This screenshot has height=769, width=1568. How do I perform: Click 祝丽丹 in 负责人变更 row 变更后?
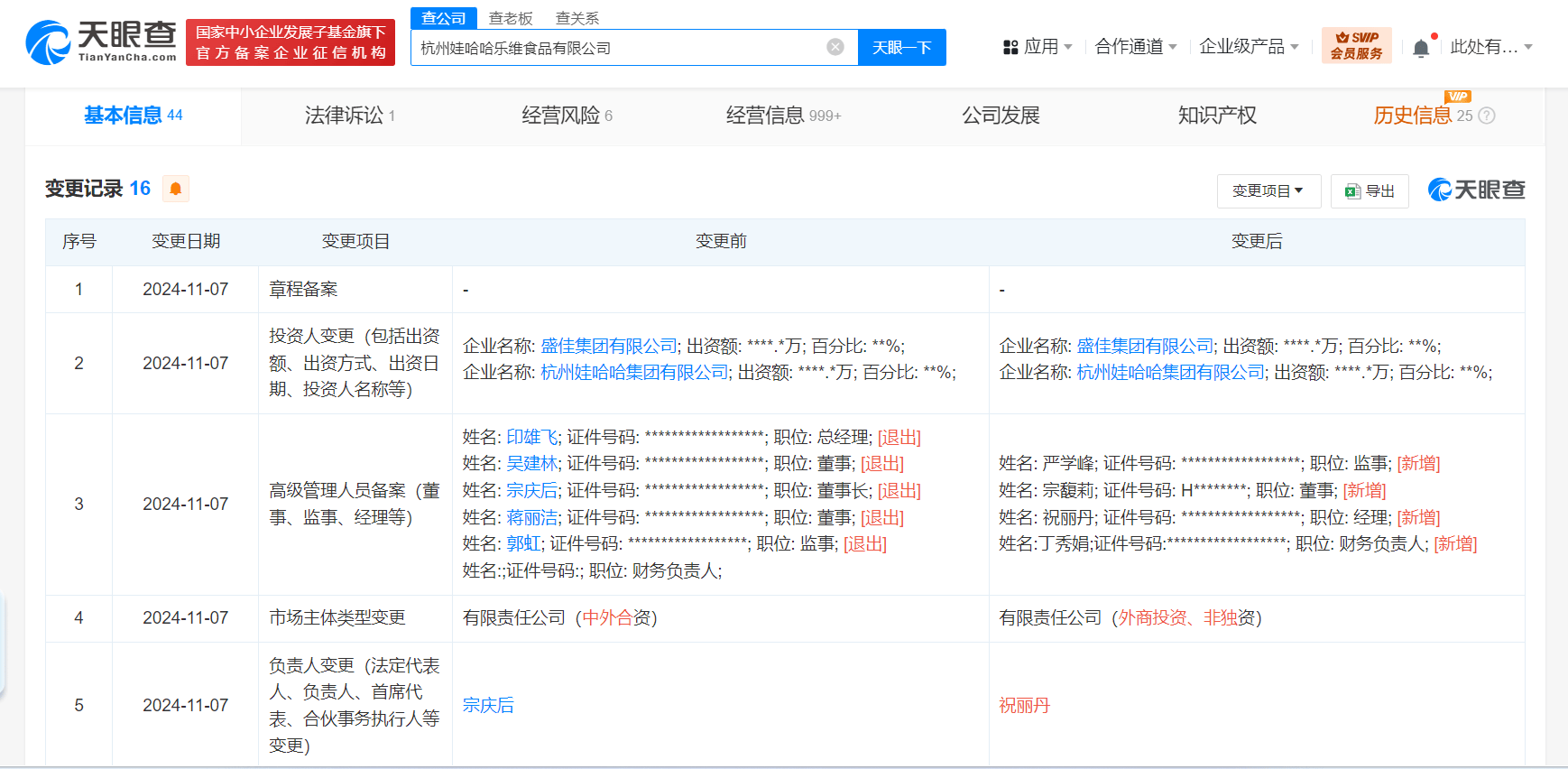[x=1024, y=705]
